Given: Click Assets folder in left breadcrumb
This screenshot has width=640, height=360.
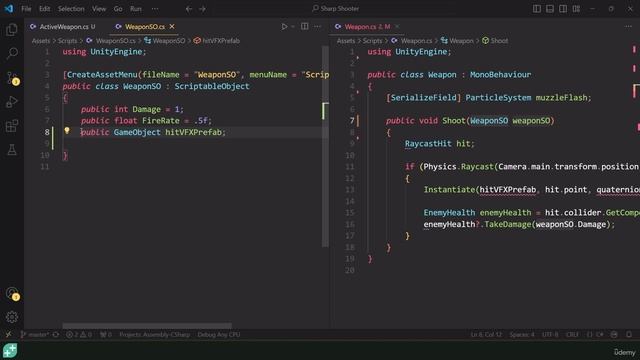Looking at the screenshot, I should point(41,40).
